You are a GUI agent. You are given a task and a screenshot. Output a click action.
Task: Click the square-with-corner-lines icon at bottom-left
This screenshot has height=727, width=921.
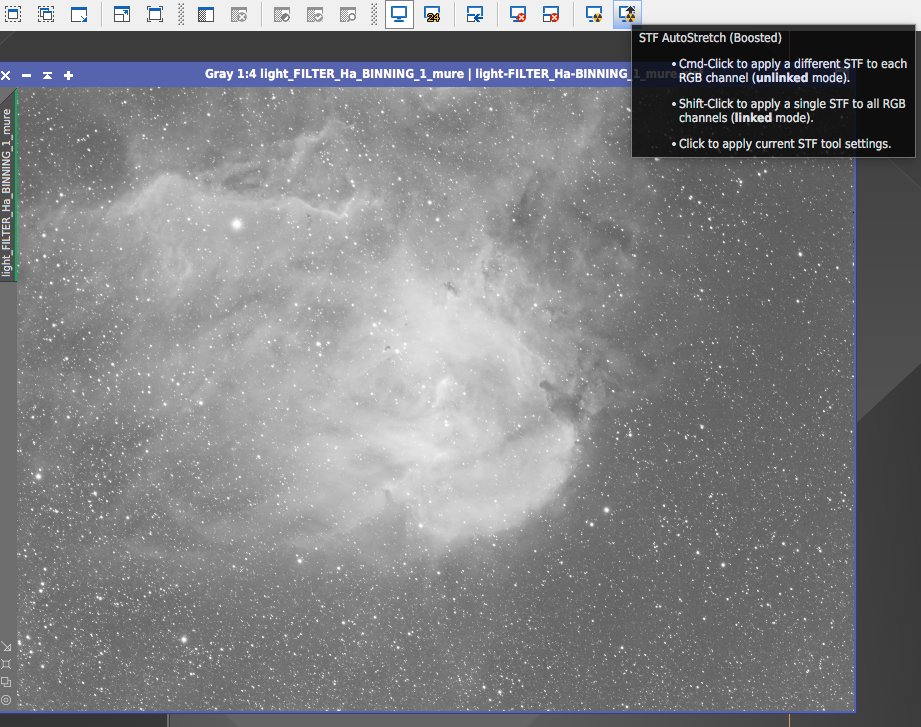pyautogui.click(x=6, y=664)
